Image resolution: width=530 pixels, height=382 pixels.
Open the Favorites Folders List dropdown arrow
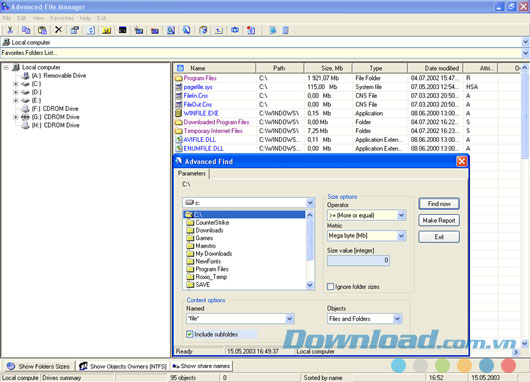click(x=525, y=53)
